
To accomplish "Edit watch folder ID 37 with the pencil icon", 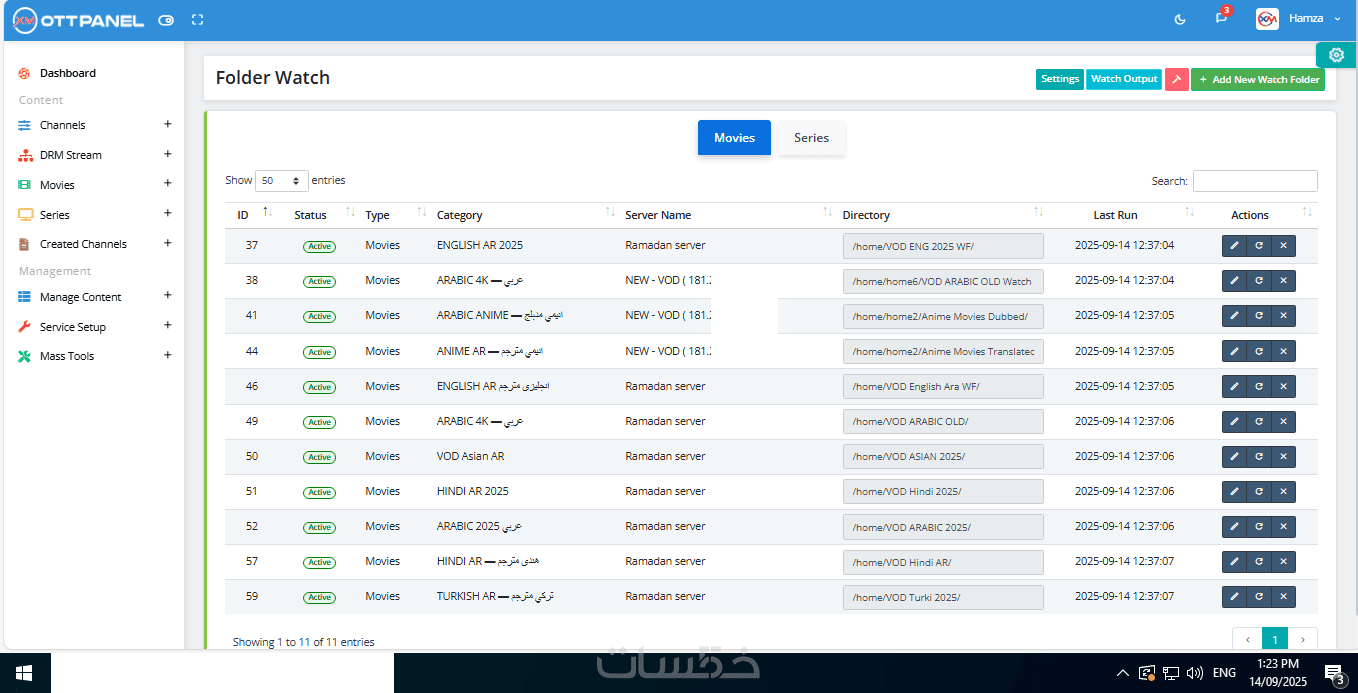I will point(1234,246).
